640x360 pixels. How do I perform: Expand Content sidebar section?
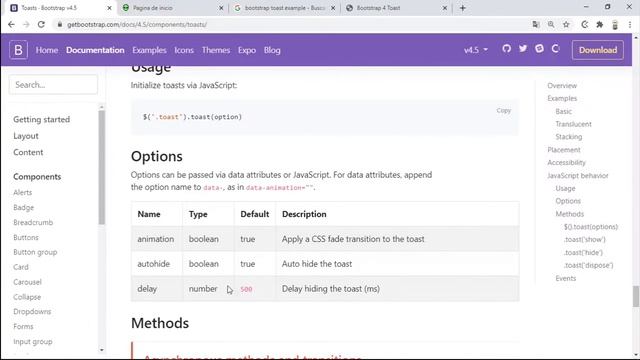click(x=28, y=152)
